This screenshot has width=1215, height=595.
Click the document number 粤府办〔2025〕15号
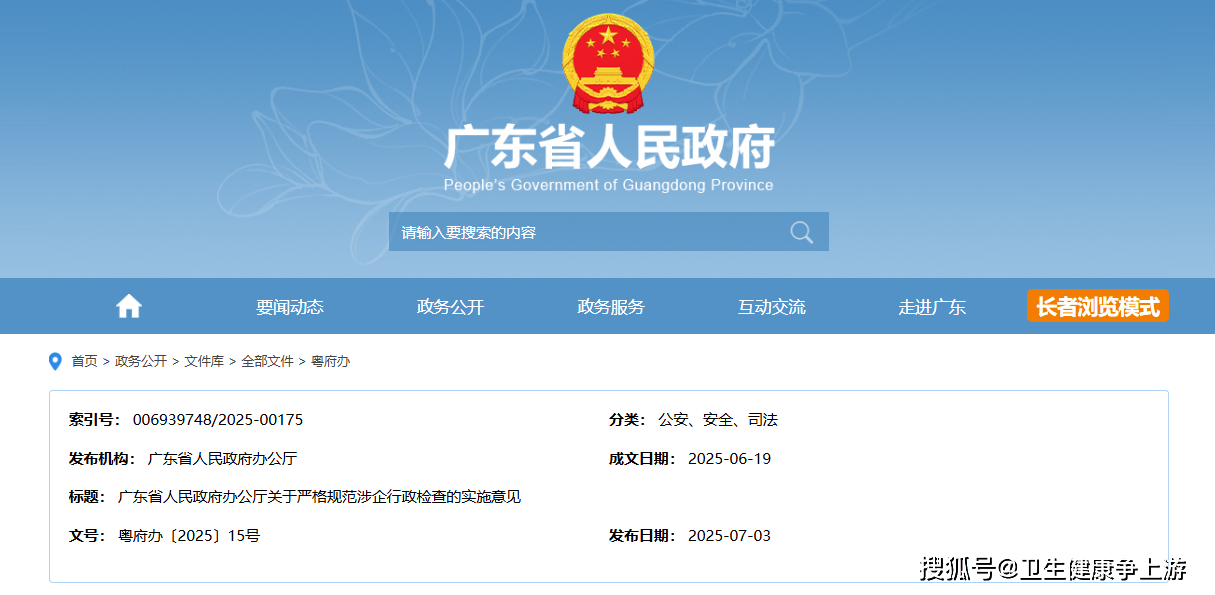click(x=189, y=535)
